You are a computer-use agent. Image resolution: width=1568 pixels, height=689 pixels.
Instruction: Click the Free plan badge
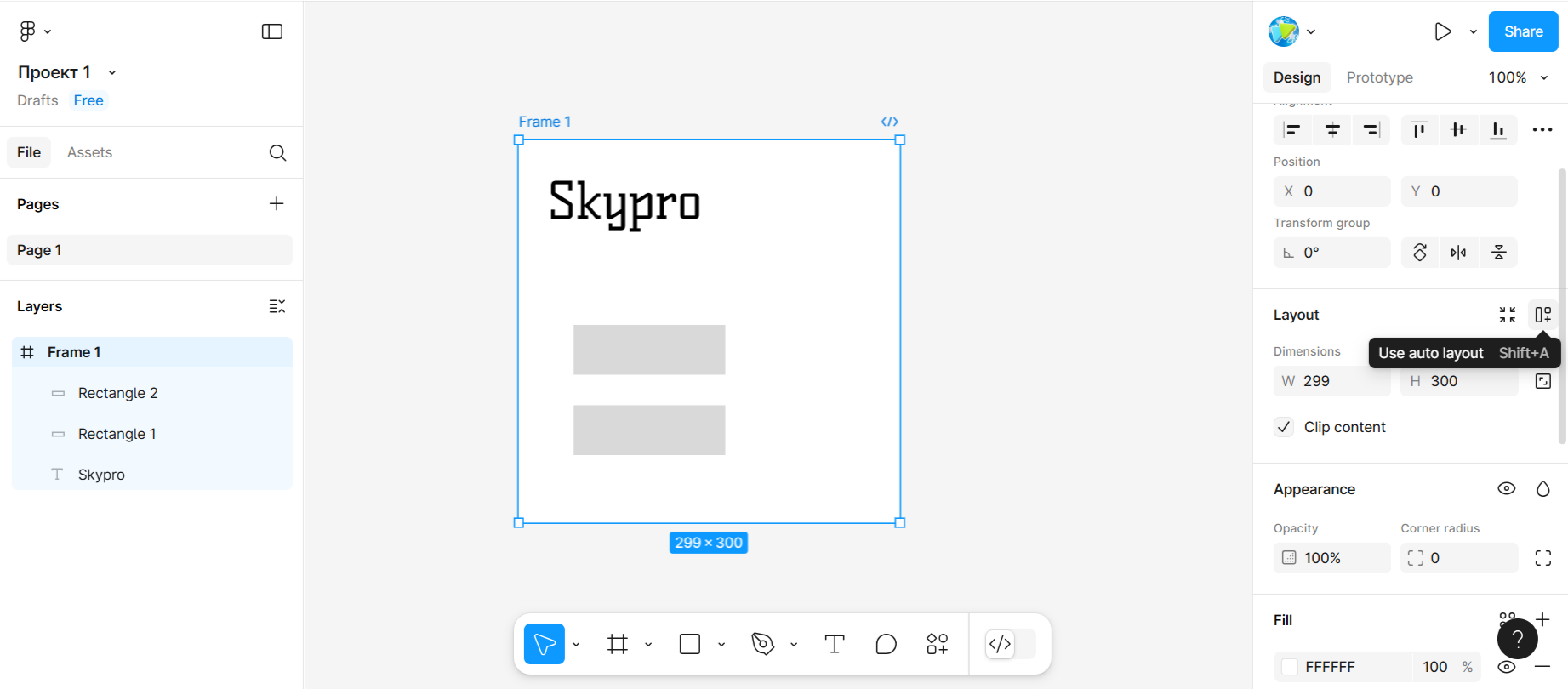coord(88,100)
